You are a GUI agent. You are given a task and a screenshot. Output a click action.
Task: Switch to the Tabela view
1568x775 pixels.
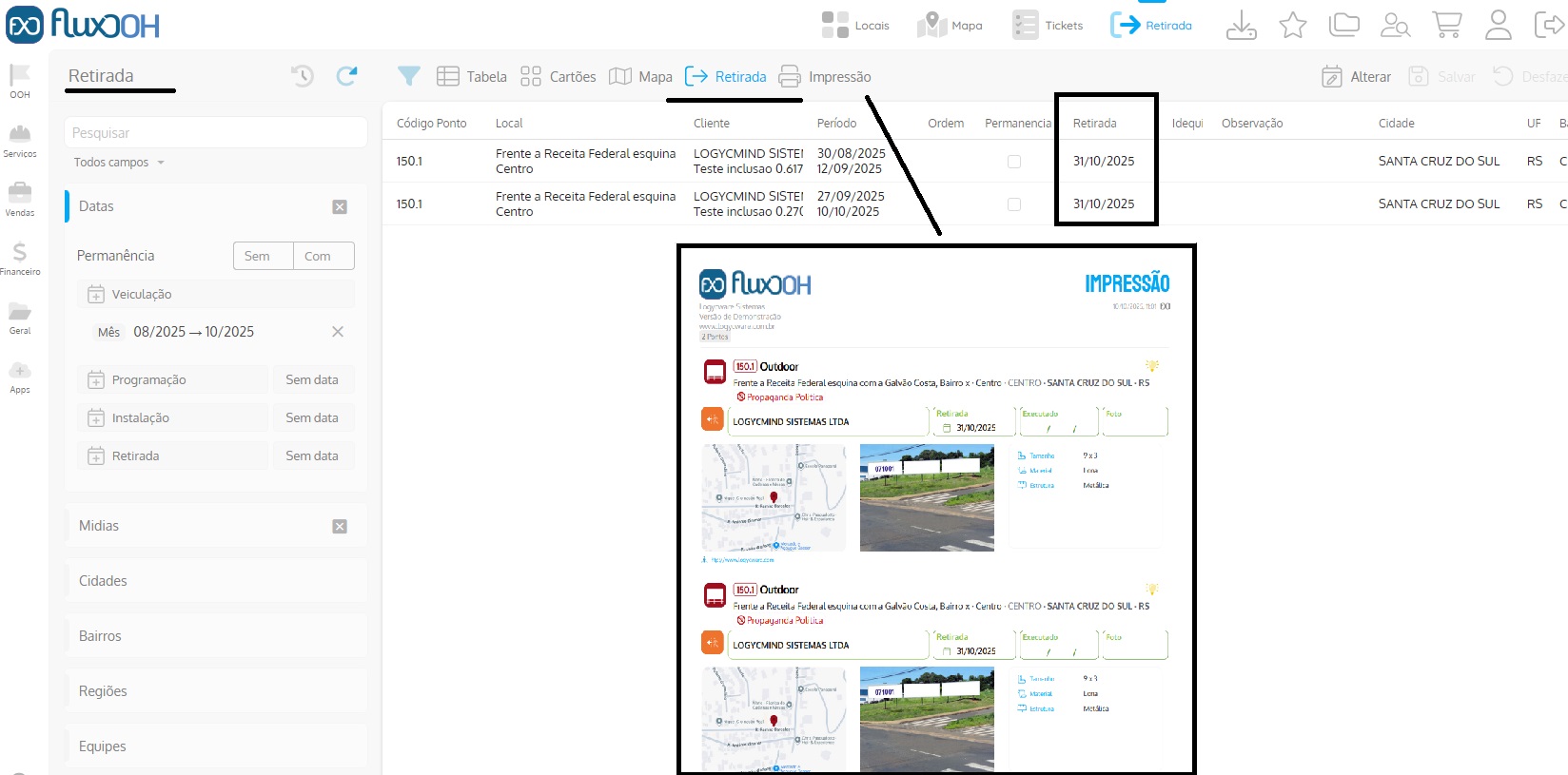(x=472, y=77)
